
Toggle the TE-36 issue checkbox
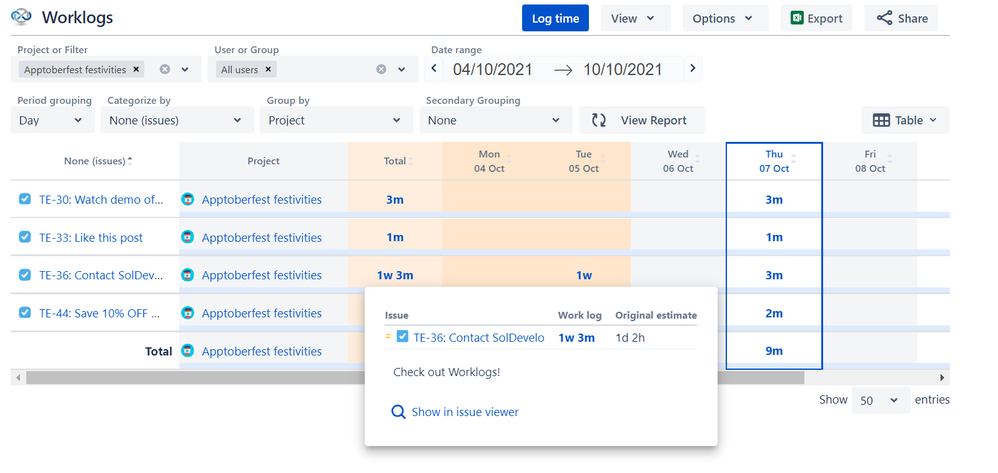point(25,275)
